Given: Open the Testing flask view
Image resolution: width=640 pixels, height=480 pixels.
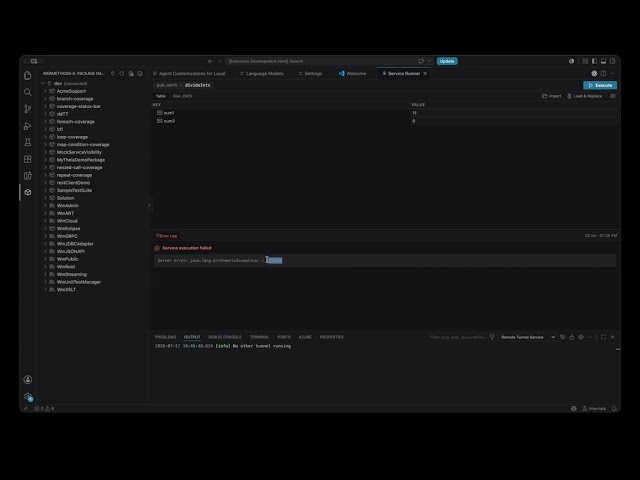Looking at the screenshot, I should (x=28, y=142).
